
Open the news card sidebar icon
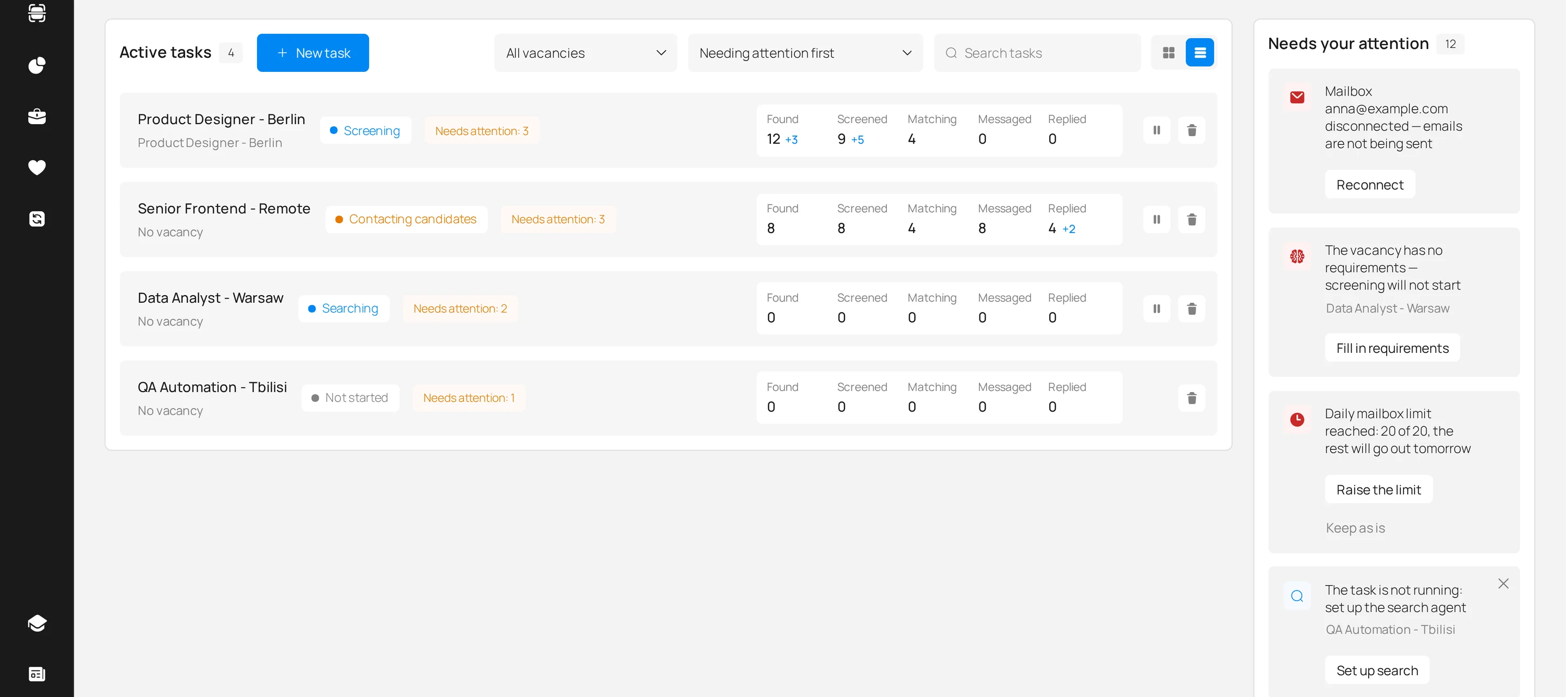37,674
